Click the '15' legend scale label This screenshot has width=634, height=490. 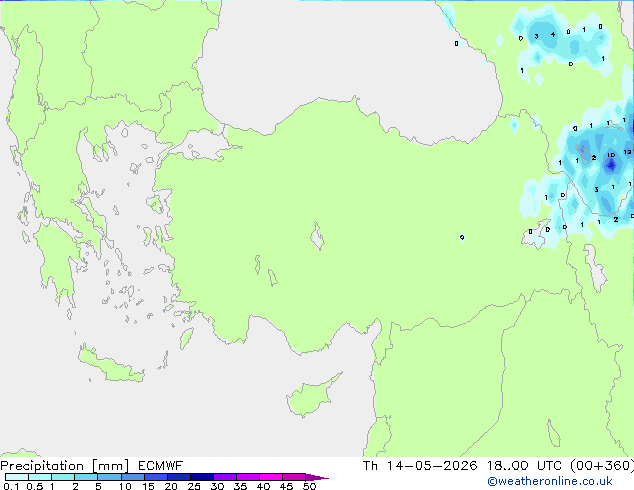(148, 486)
